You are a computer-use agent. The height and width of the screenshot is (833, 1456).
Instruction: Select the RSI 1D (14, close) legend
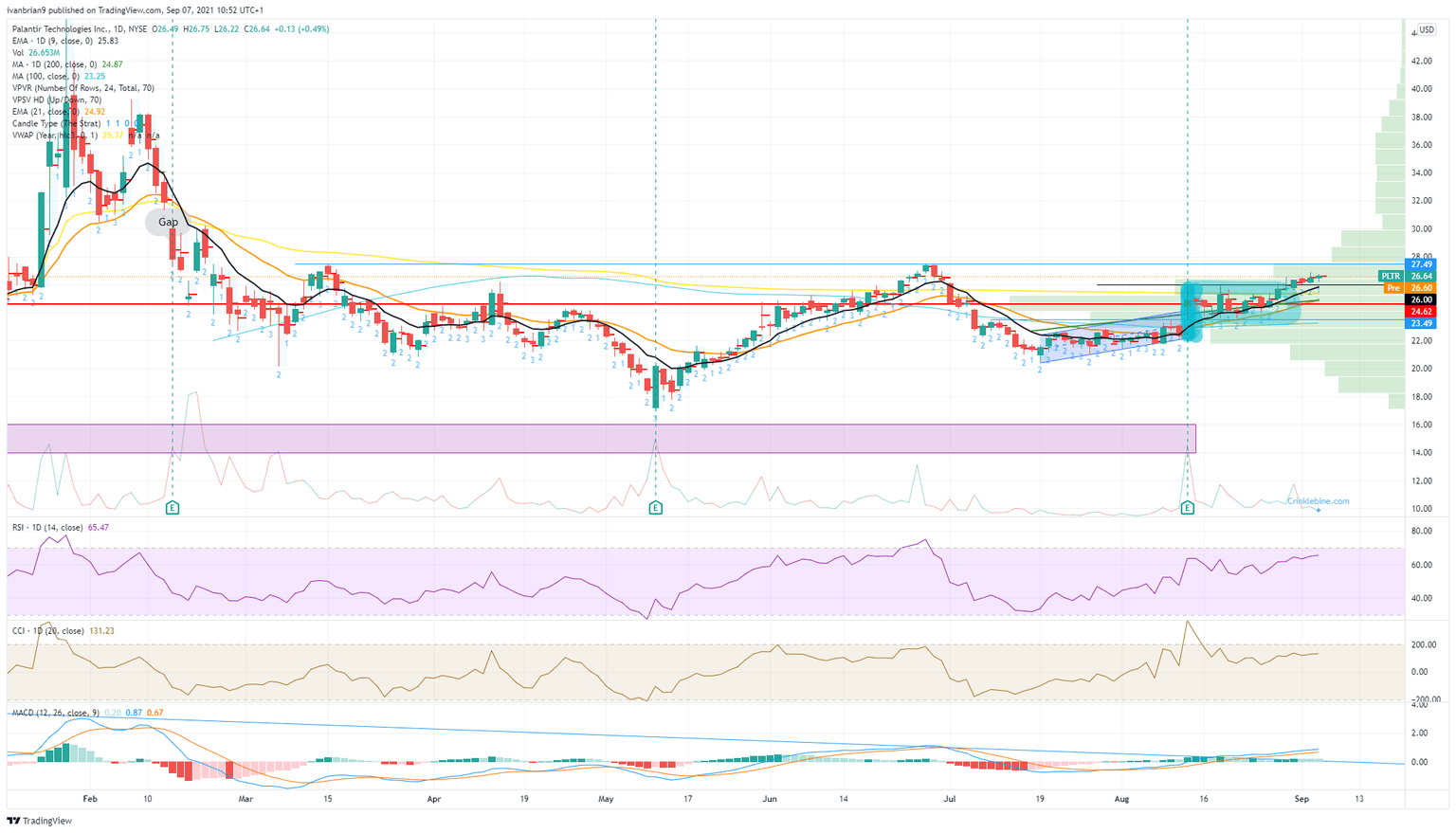click(60, 527)
